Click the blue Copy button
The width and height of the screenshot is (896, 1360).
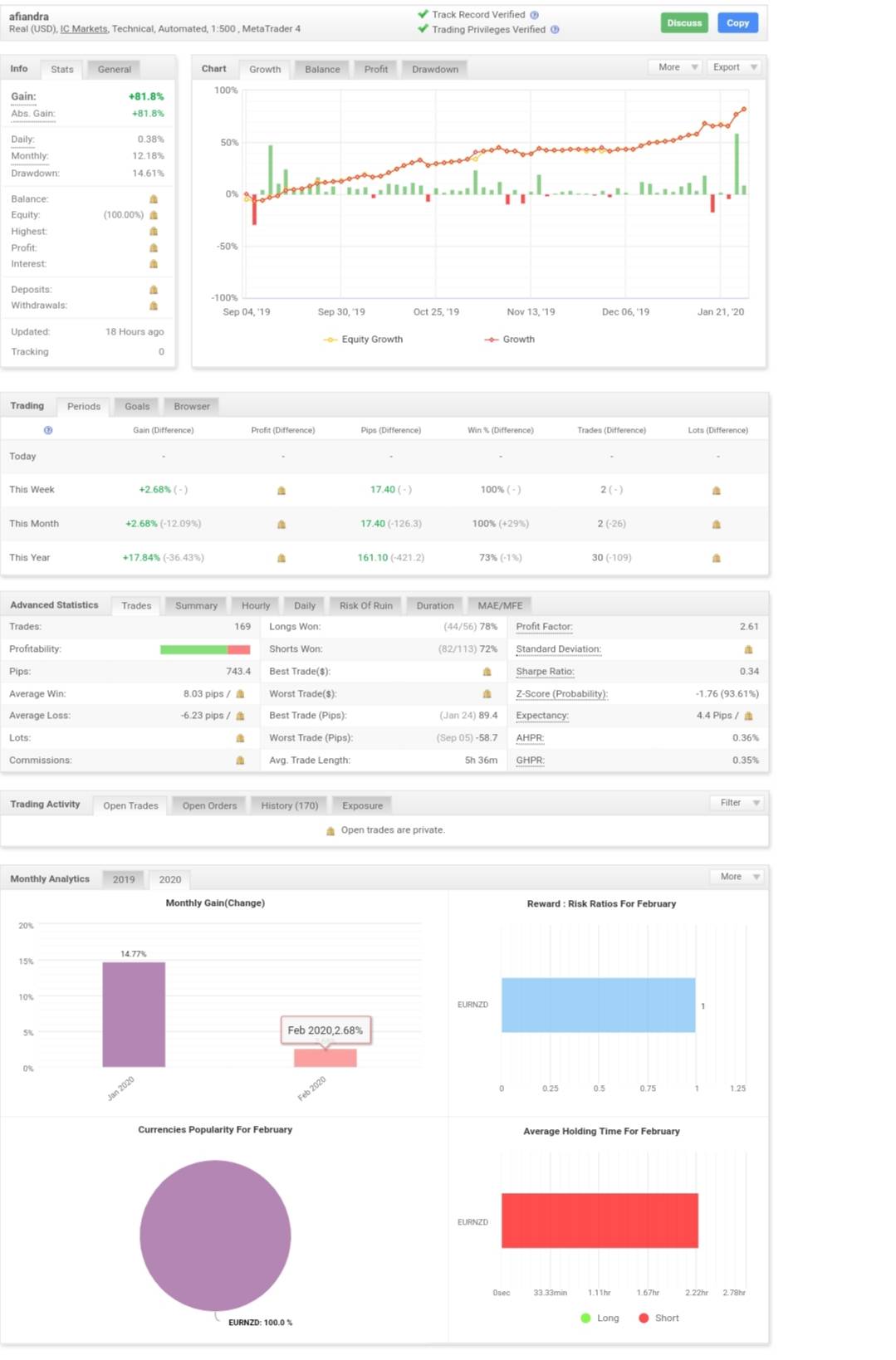pyautogui.click(x=737, y=23)
